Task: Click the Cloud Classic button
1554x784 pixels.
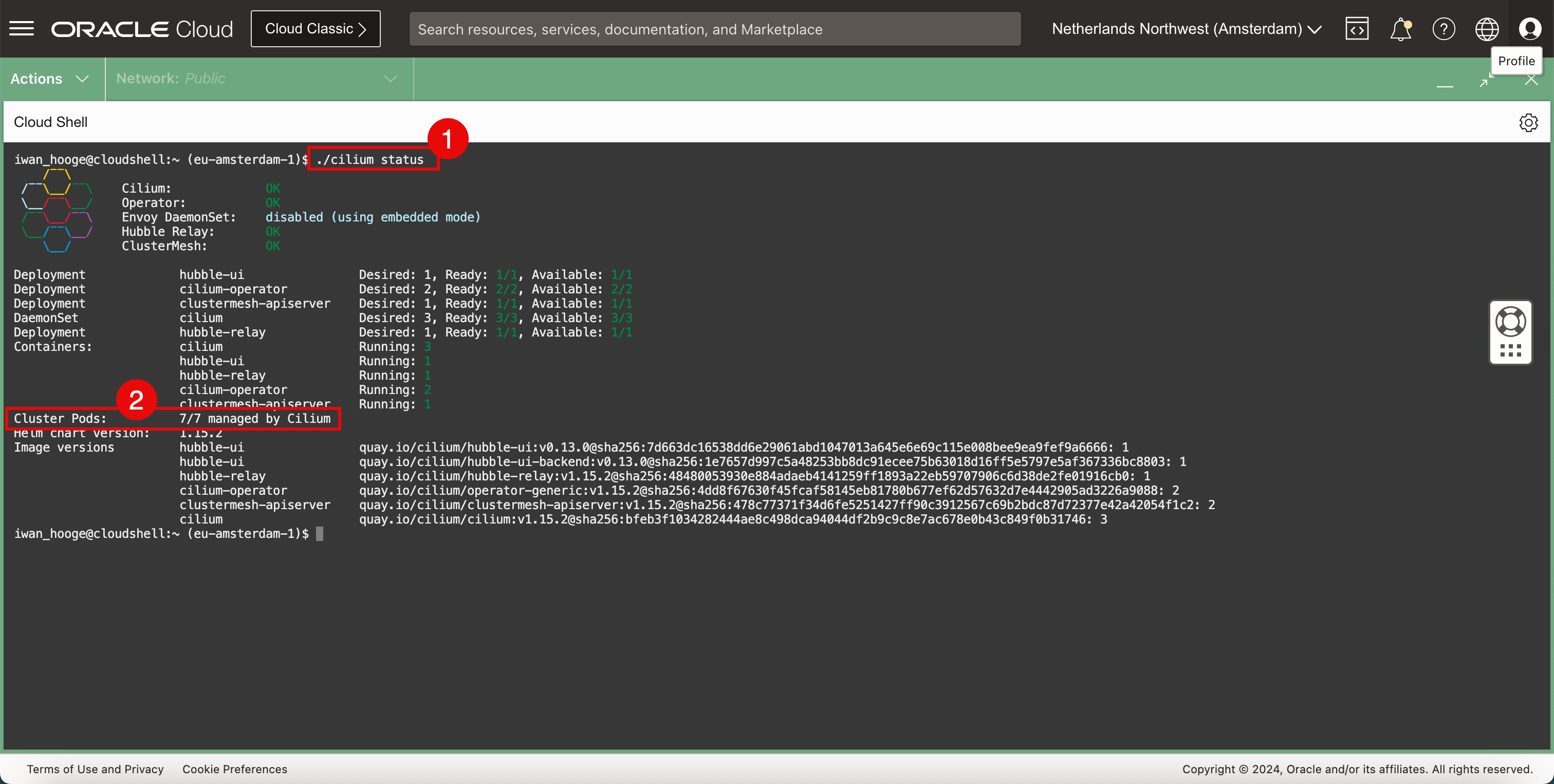Action: click(316, 28)
